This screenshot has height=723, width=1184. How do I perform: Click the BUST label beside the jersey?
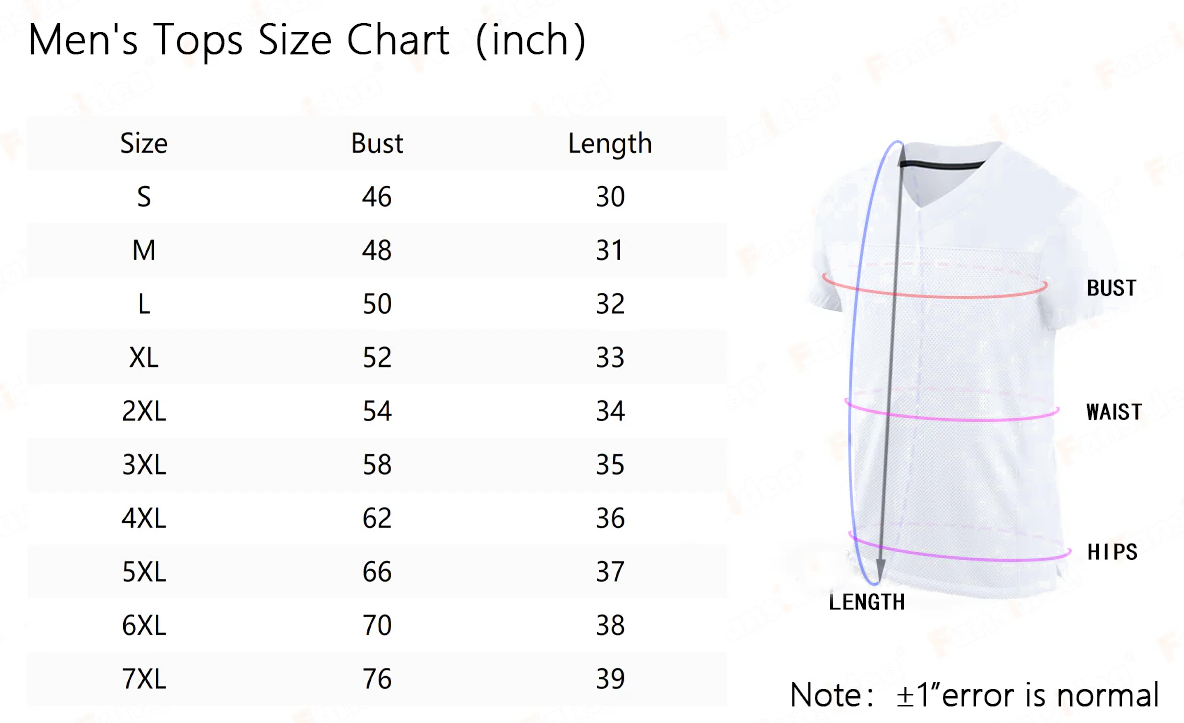(x=1112, y=288)
